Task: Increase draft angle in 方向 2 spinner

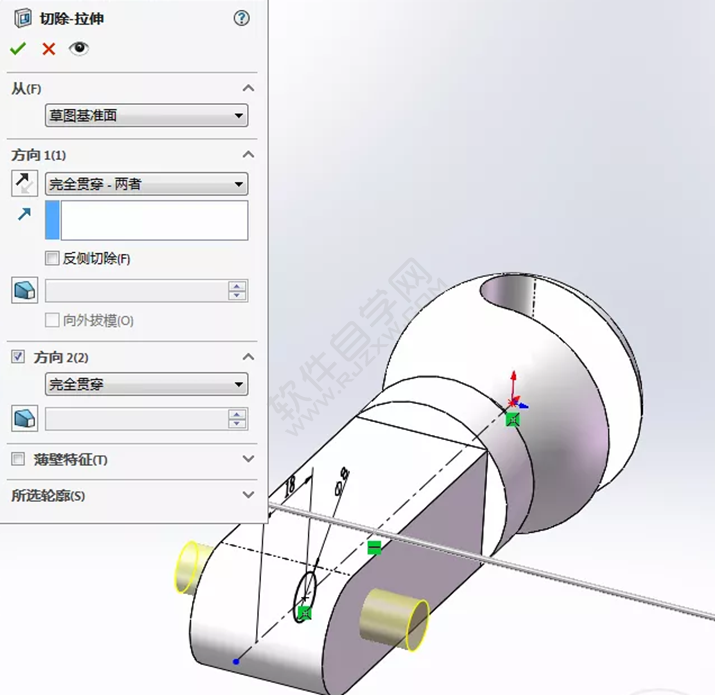Action: (237, 414)
